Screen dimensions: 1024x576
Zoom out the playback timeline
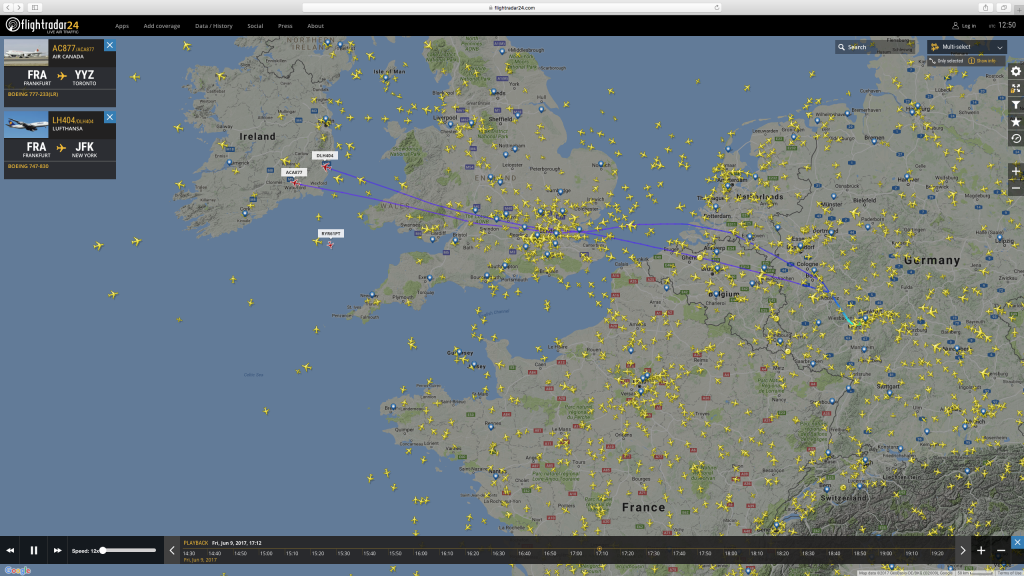pos(1000,551)
